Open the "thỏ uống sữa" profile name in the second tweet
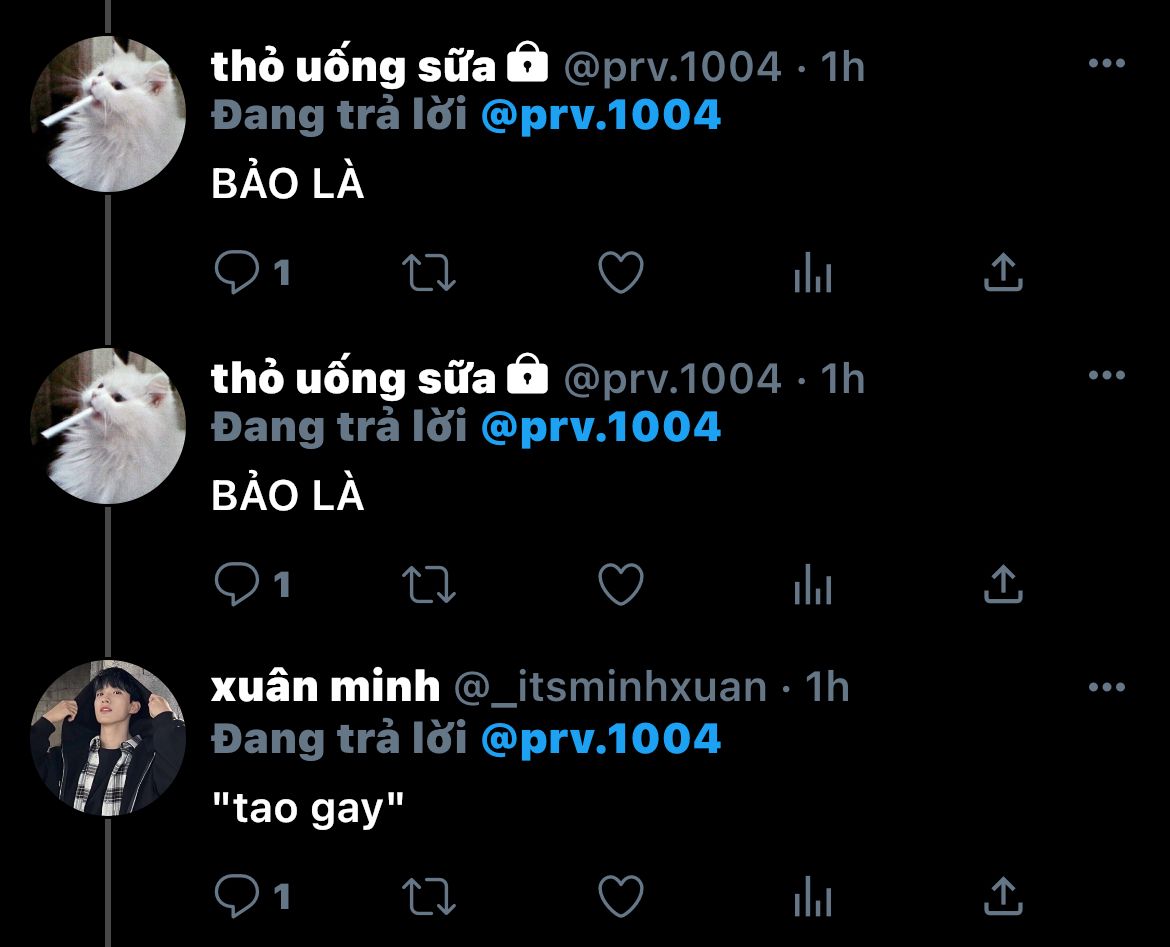This screenshot has height=947, width=1170. click(353, 378)
